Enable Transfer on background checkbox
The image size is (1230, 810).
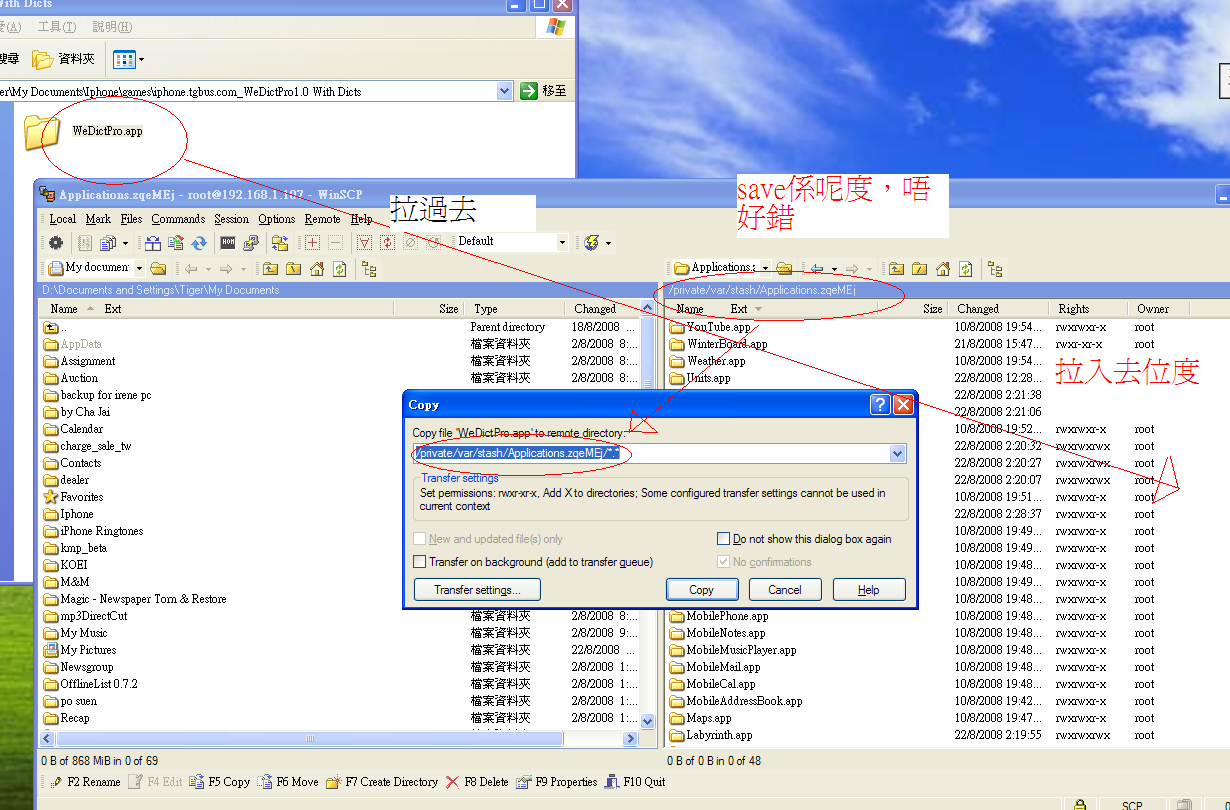pos(420,562)
